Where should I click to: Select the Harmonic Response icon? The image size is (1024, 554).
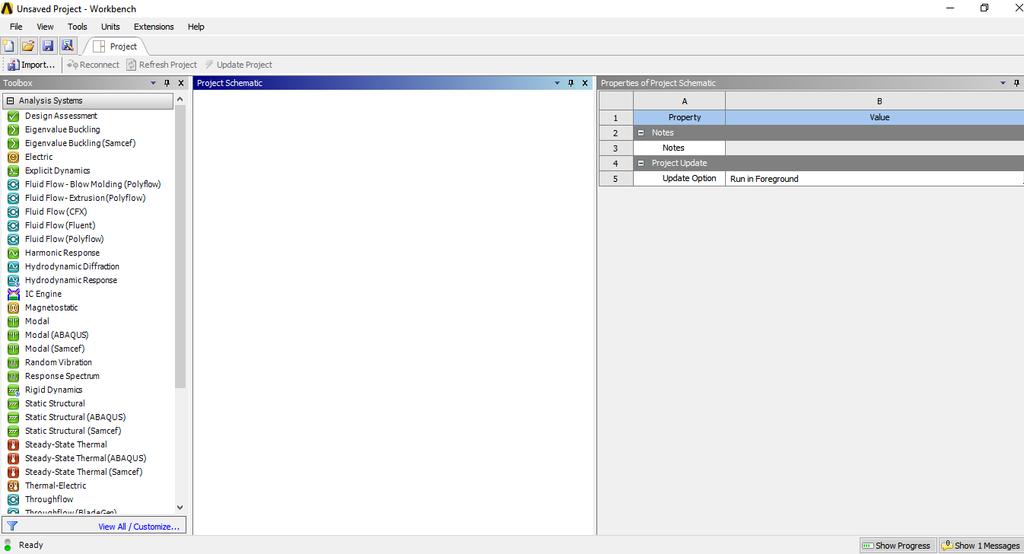(13, 253)
